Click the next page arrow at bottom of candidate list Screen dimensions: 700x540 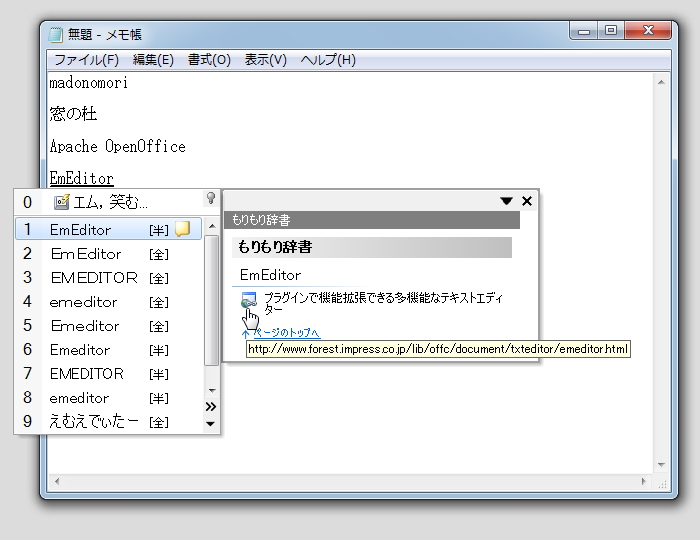pos(211,424)
